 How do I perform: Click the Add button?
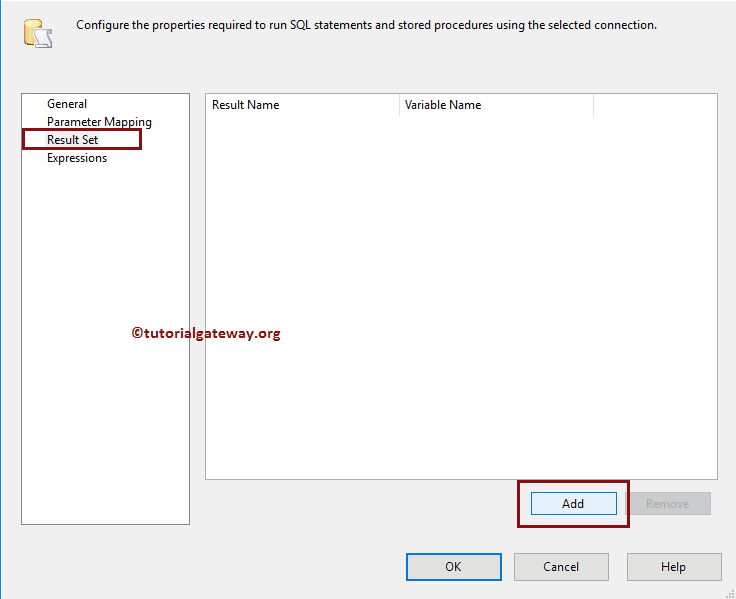point(574,504)
